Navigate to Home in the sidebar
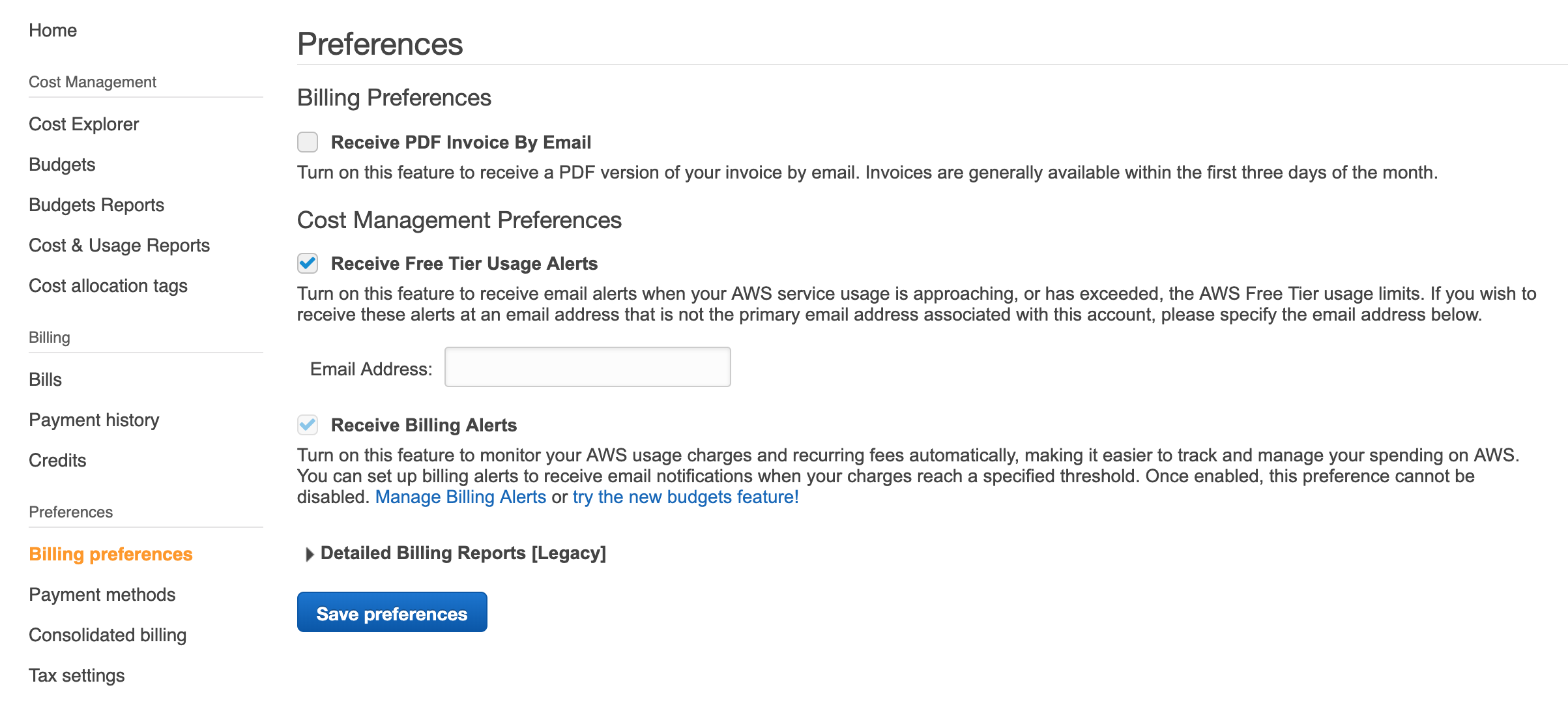Screen dimensions: 1568x709 click(53, 30)
